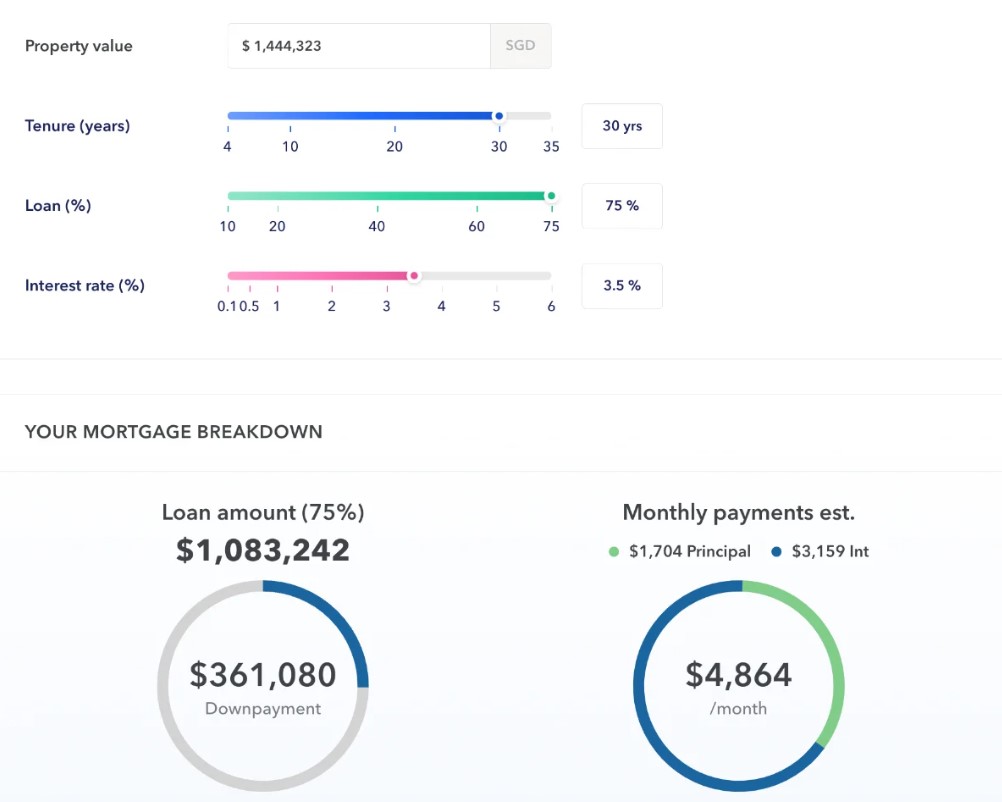Click the Property value input field
This screenshot has width=1002, height=802.
(358, 46)
